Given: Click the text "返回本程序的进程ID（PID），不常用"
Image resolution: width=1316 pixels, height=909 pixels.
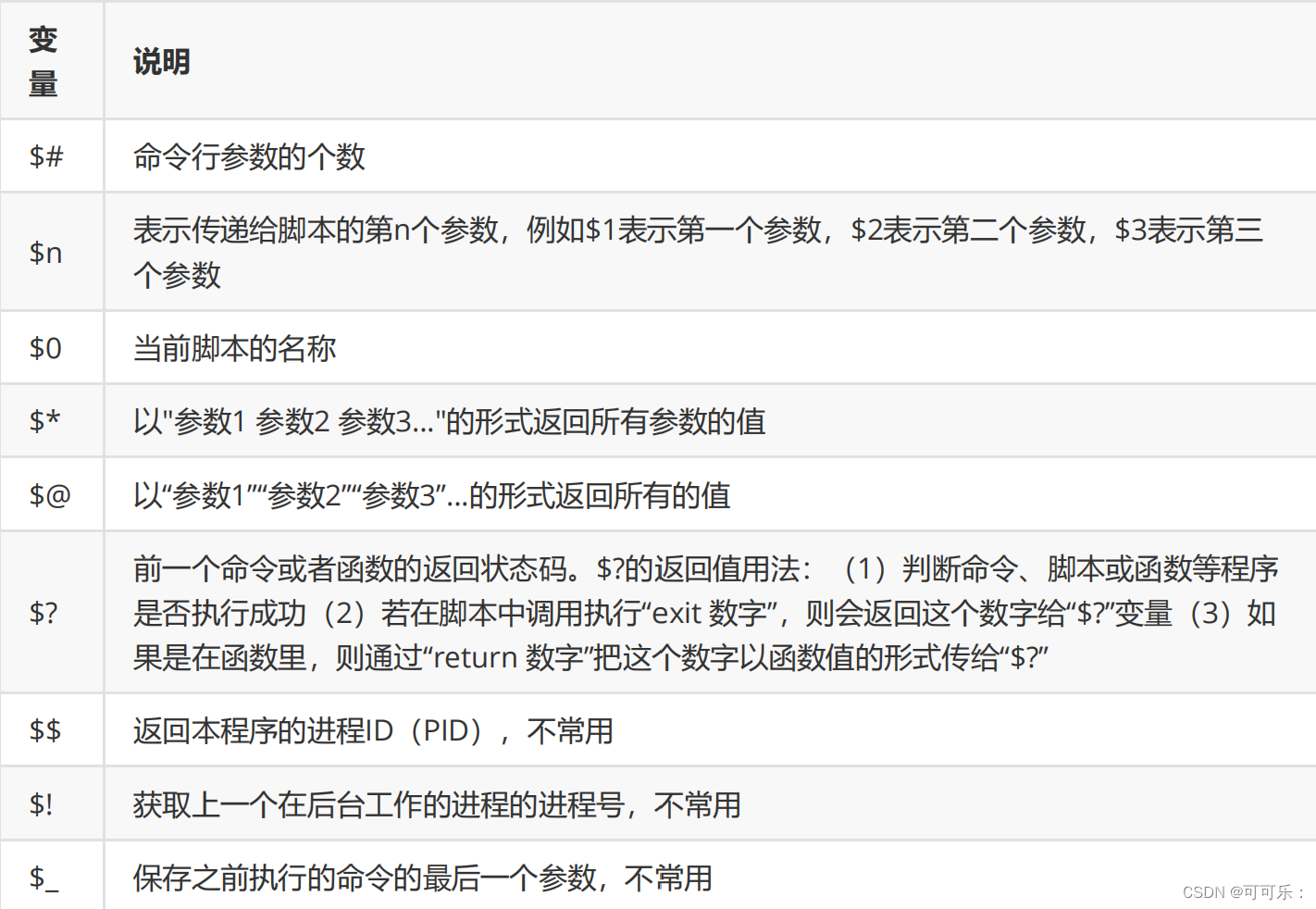Looking at the screenshot, I should [373, 730].
